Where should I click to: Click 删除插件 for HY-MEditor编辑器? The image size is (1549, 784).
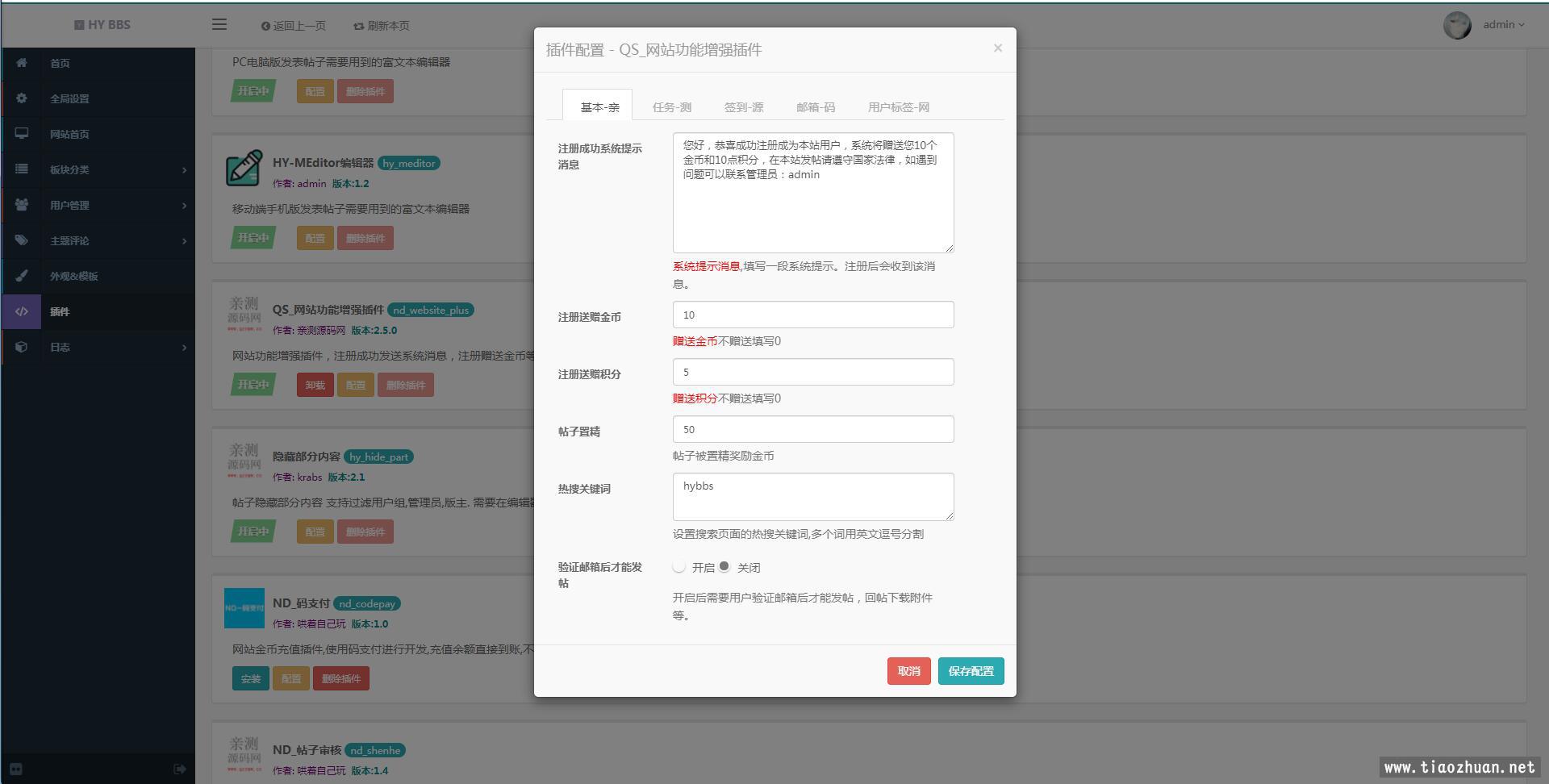click(365, 238)
